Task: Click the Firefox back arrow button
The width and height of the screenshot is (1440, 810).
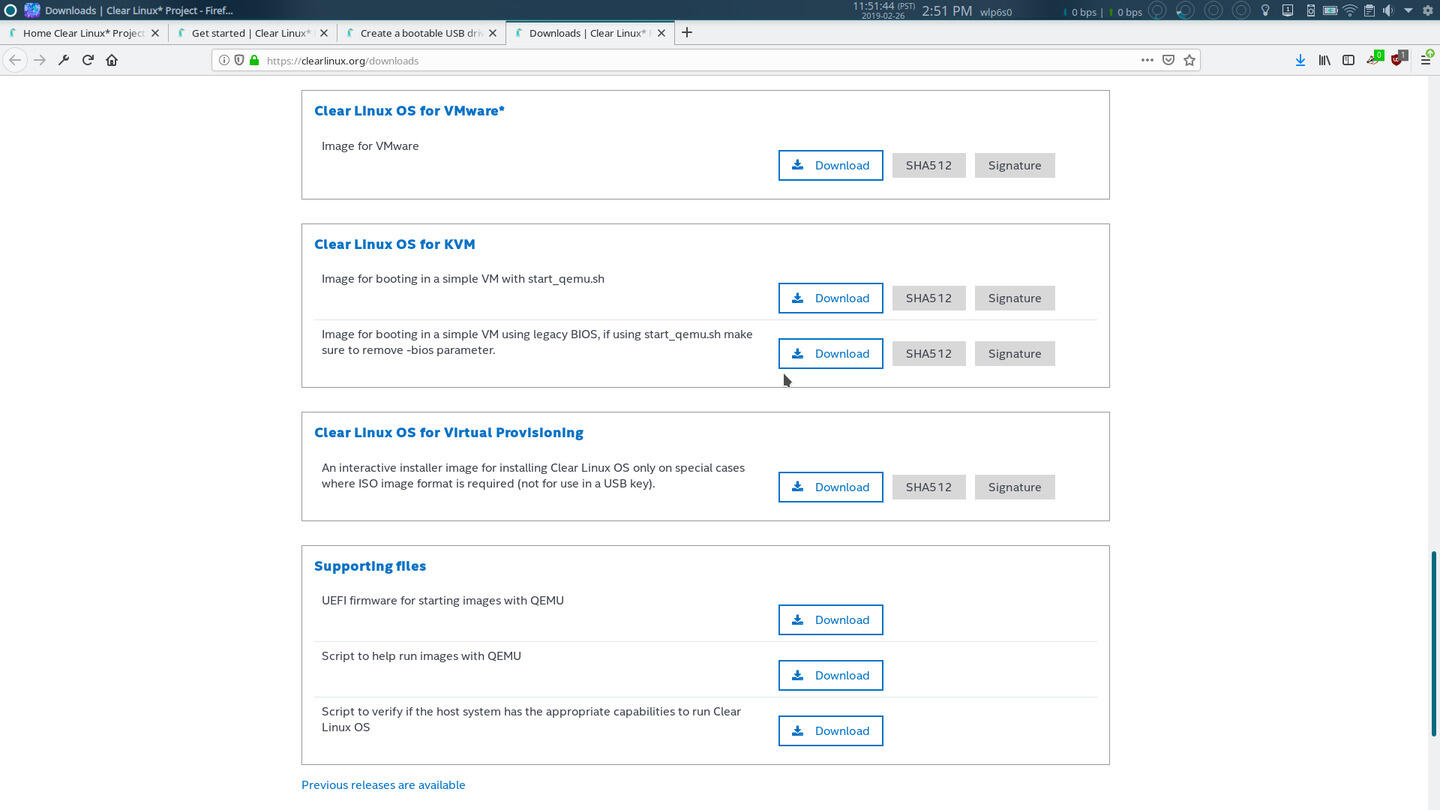Action: (15, 60)
